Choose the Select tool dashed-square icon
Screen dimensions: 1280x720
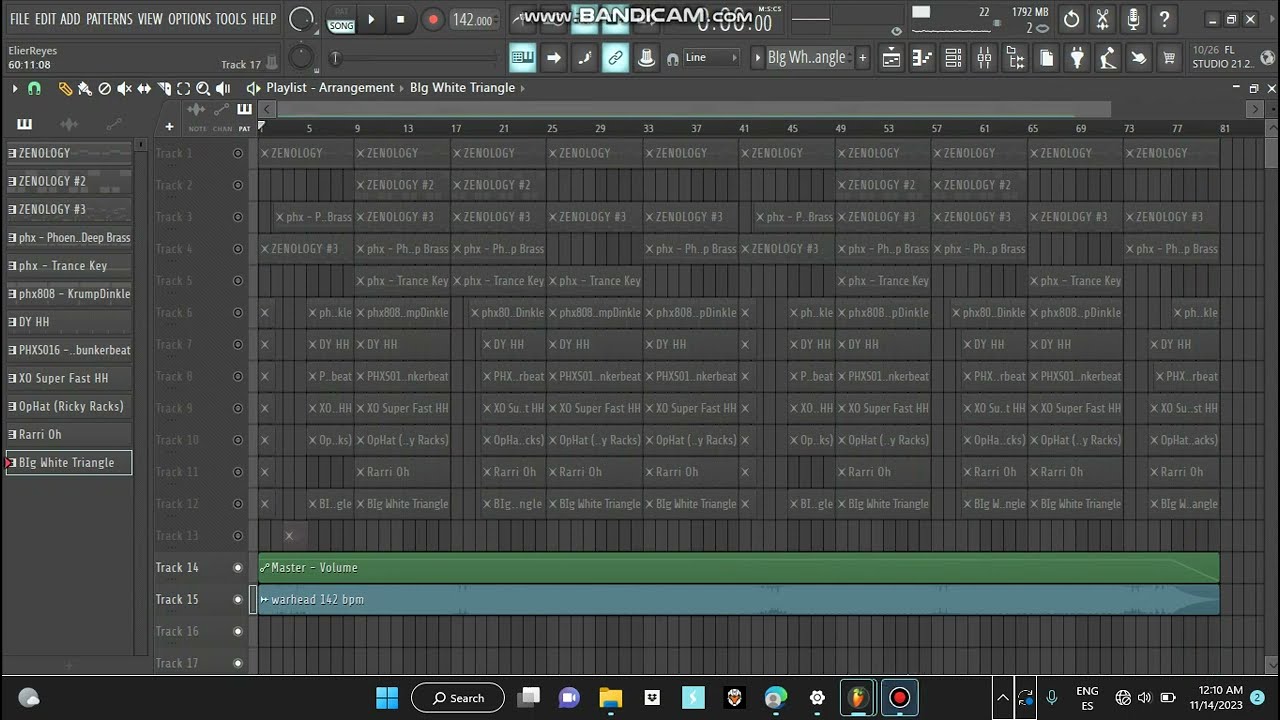point(184,88)
